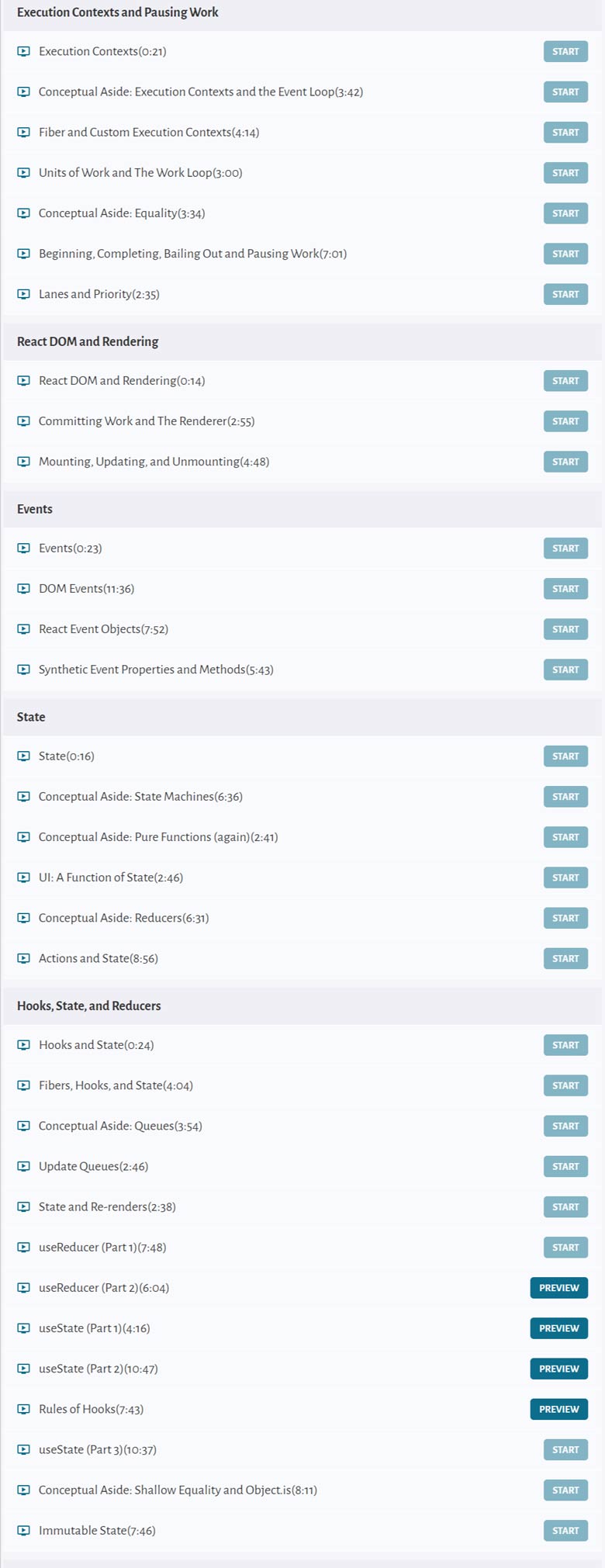This screenshot has height=1568, width=605.
Task: Click video icon beside React Event Objects
Action: coord(23,629)
